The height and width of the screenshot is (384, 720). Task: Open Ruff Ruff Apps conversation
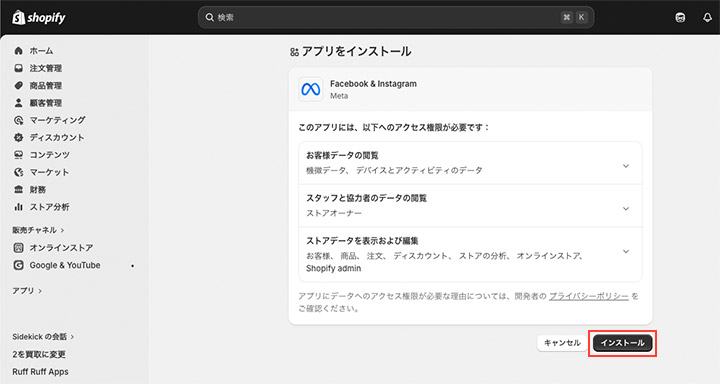[40, 372]
